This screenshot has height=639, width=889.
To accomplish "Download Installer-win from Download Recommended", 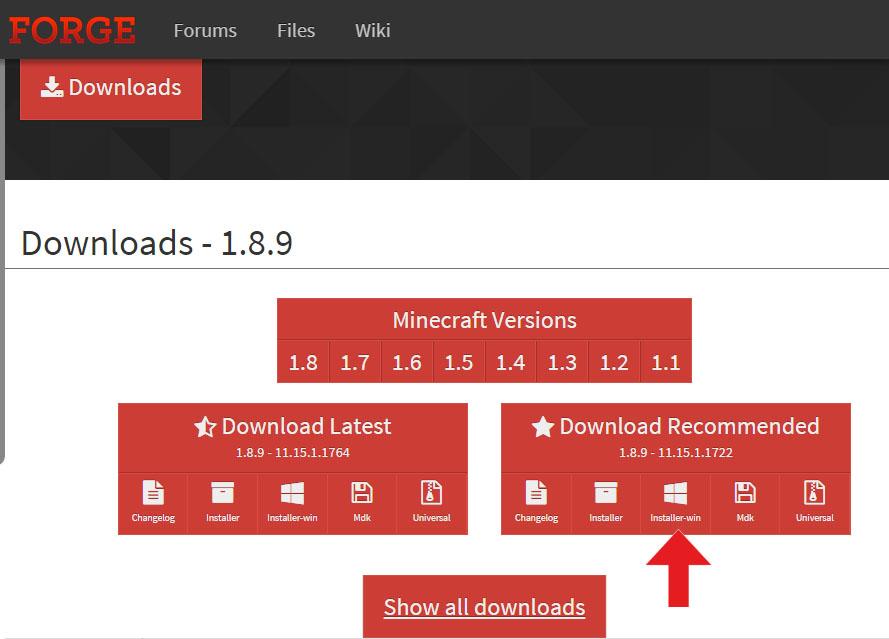I will coord(675,501).
